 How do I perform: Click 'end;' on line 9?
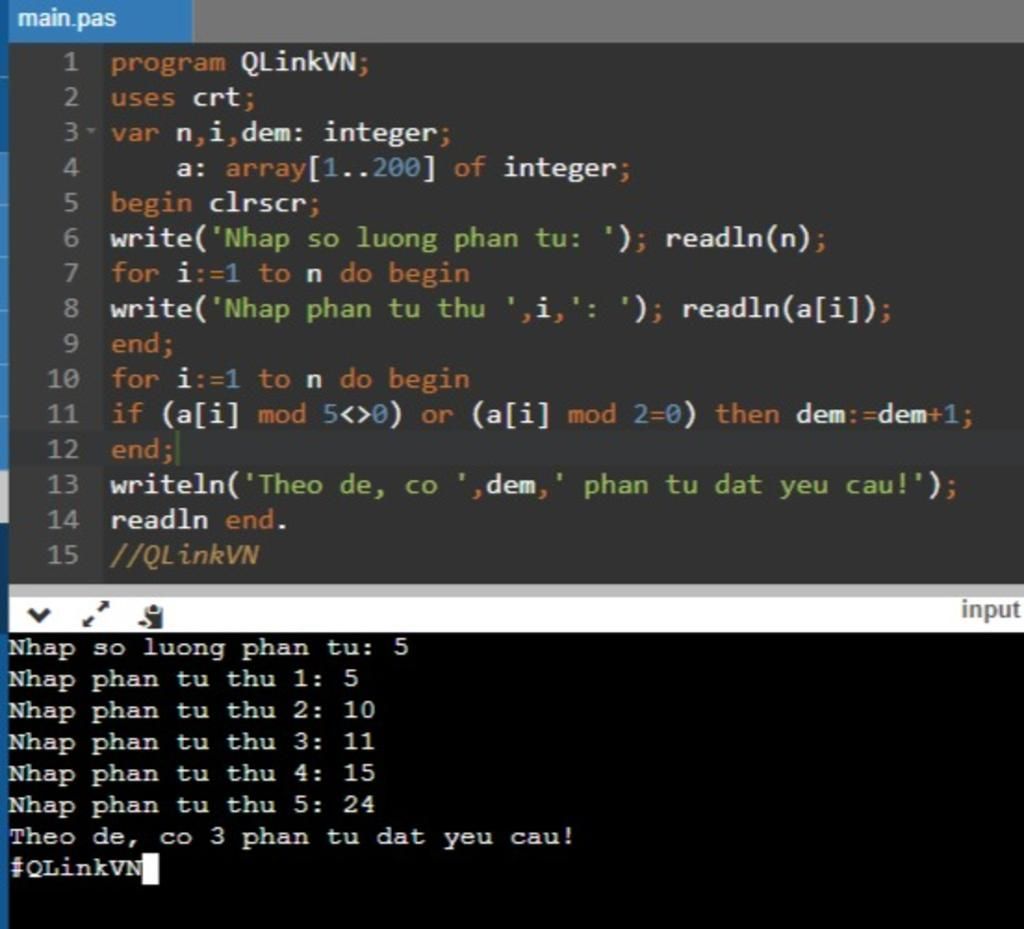(x=142, y=344)
